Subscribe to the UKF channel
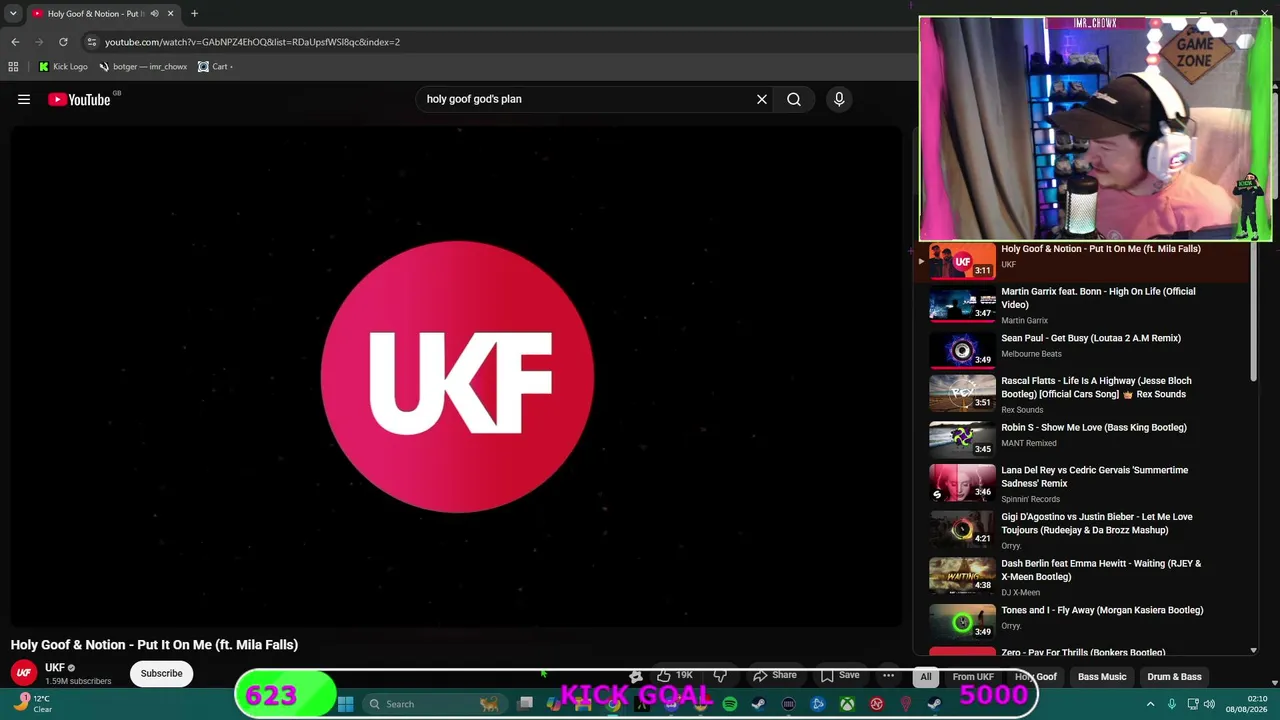The height and width of the screenshot is (720, 1280). 161,674
